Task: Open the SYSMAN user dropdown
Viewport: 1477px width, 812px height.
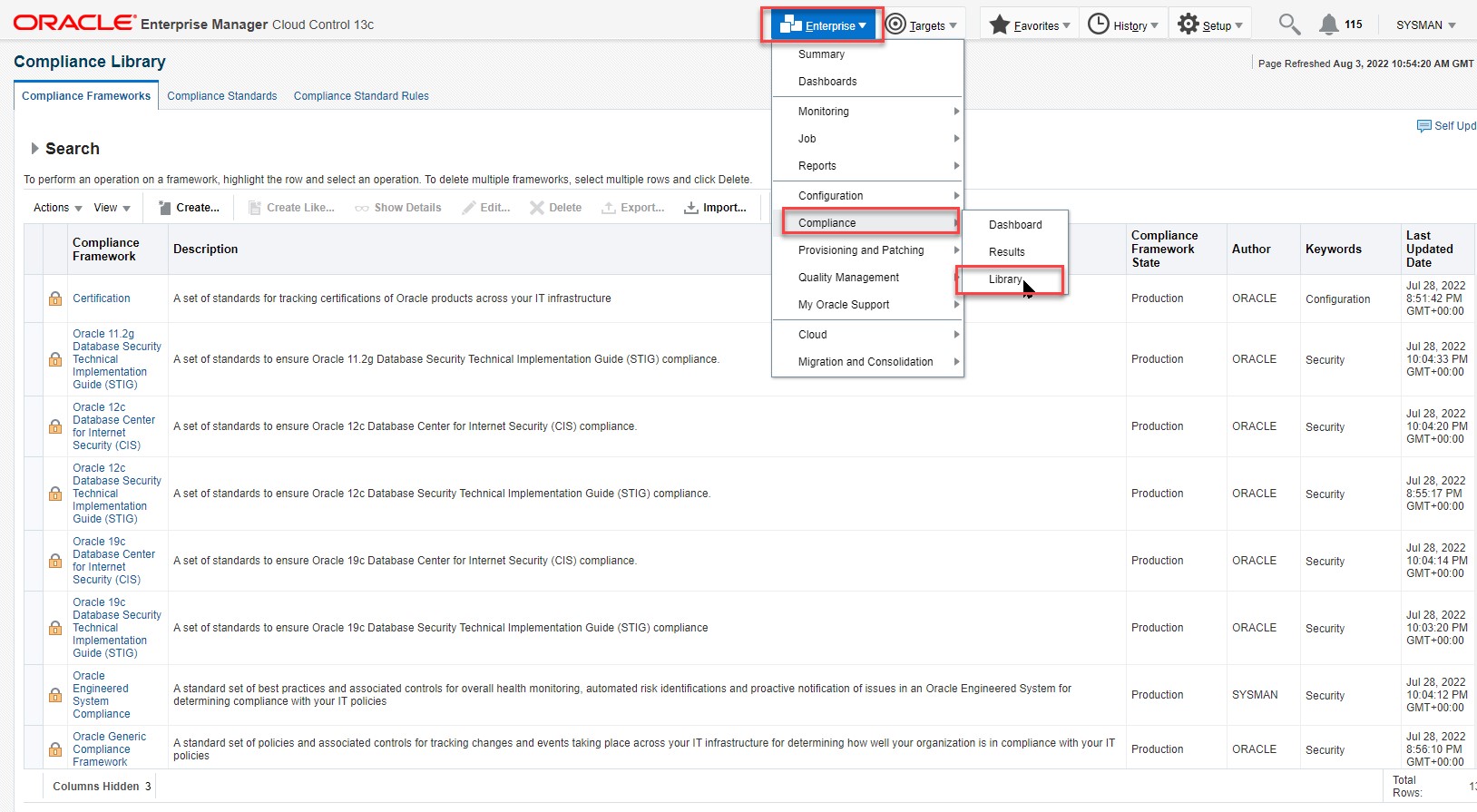Action: (1426, 24)
